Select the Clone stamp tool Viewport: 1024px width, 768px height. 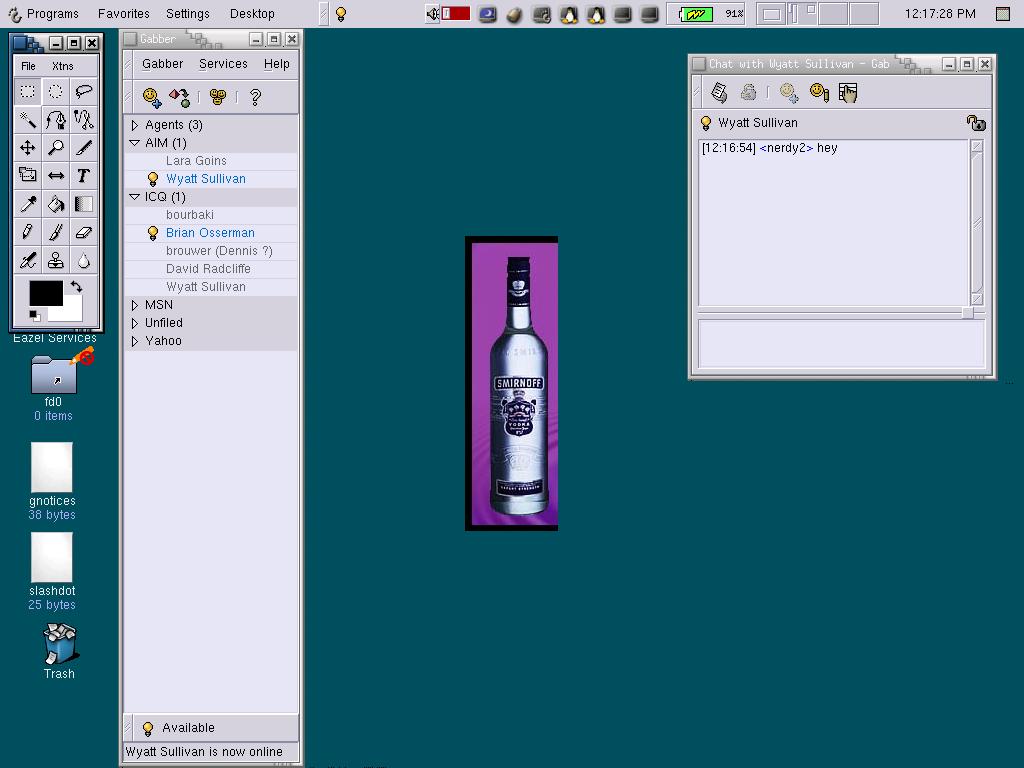coord(56,261)
